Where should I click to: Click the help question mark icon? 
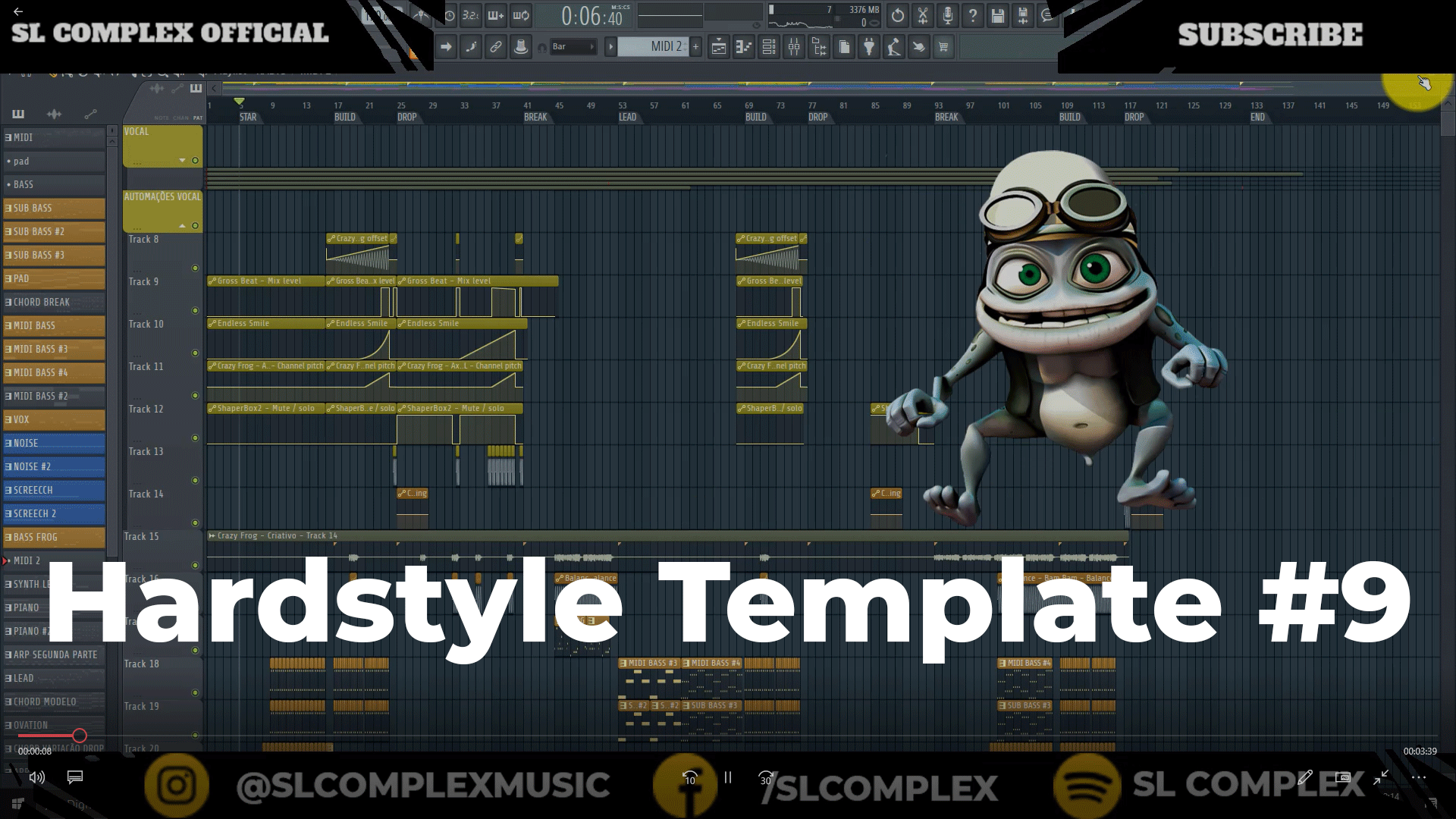tap(973, 16)
